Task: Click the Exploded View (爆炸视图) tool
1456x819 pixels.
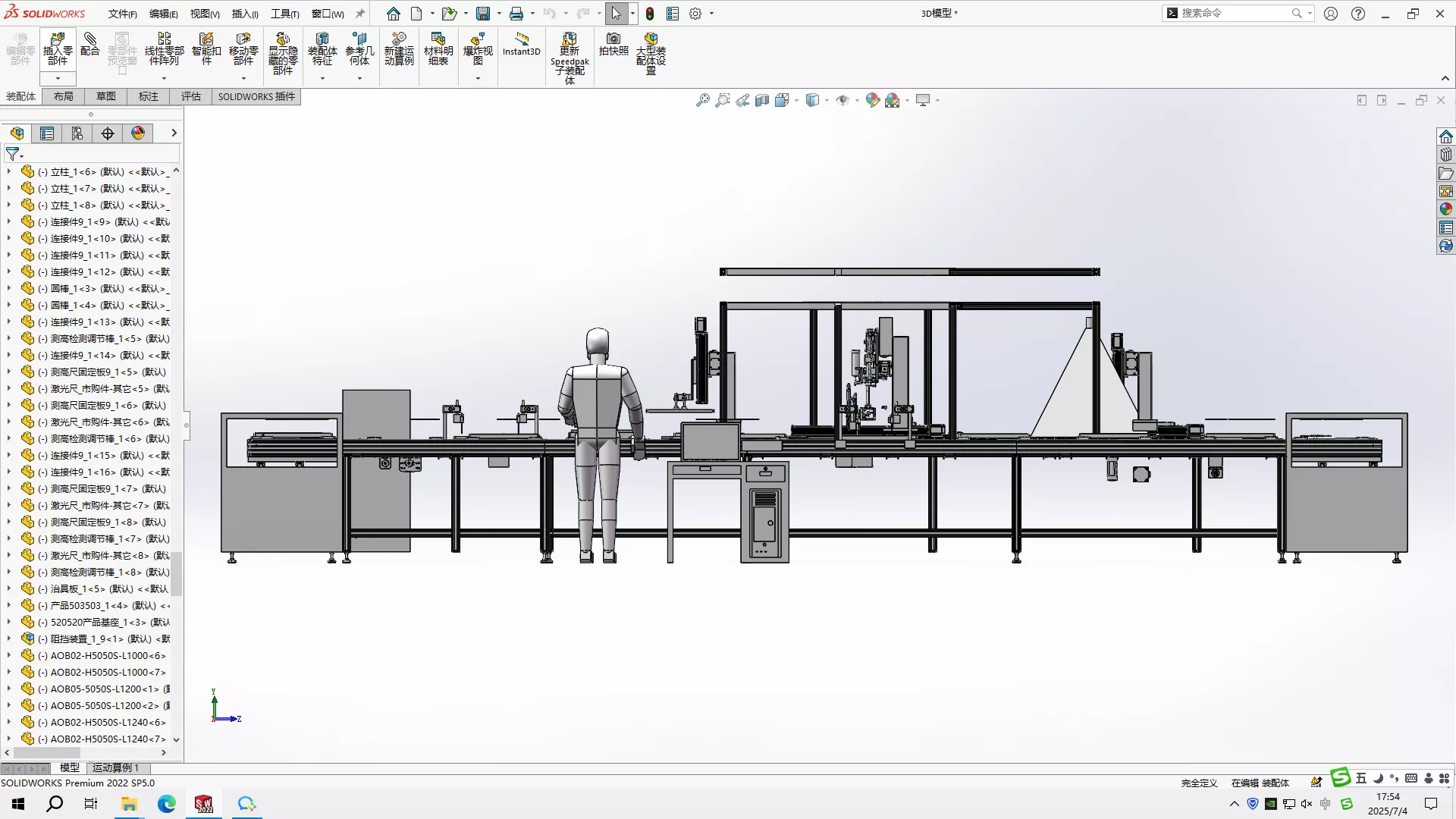Action: [x=478, y=49]
